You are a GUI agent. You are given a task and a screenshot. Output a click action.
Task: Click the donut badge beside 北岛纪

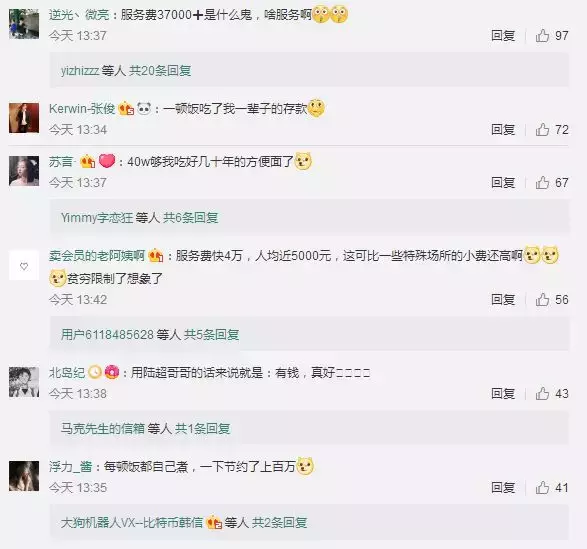coord(112,373)
